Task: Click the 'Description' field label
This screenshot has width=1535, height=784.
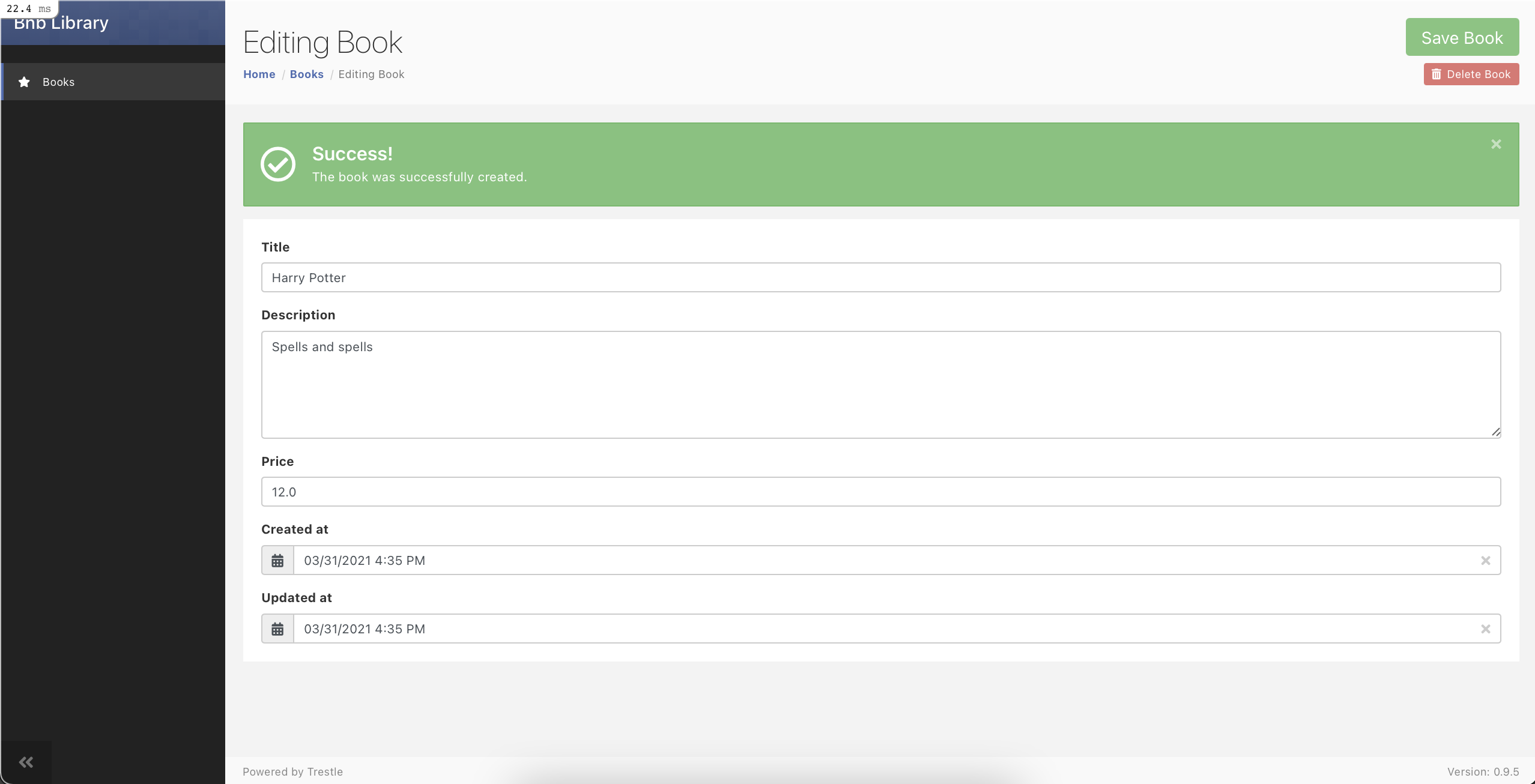Action: [x=298, y=315]
